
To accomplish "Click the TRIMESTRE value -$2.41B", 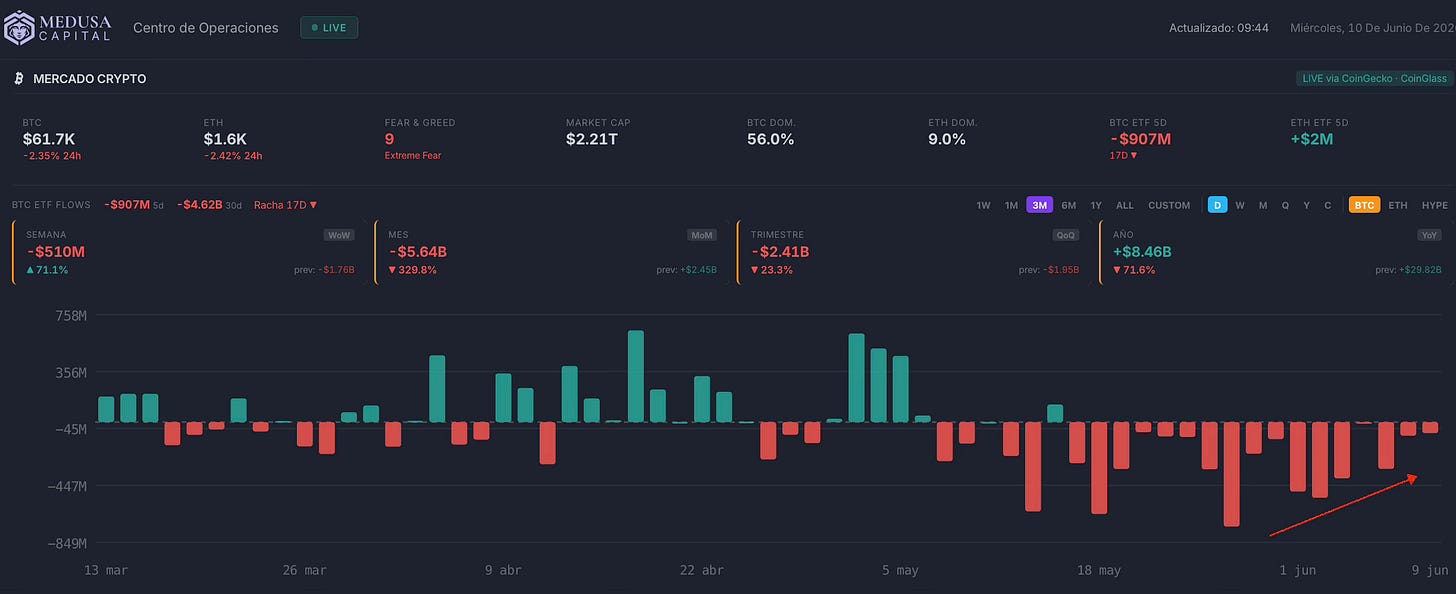I will (x=780, y=252).
